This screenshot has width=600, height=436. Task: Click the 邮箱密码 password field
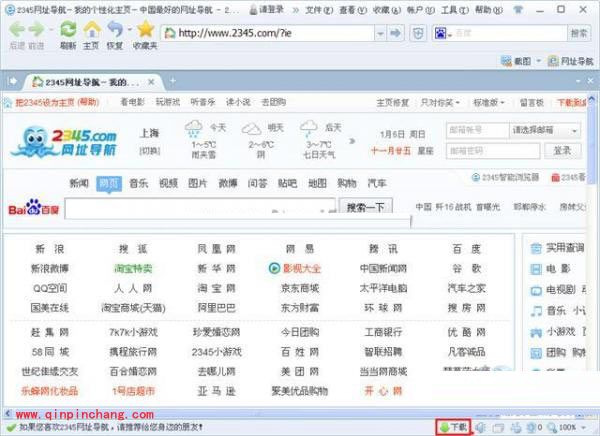click(x=493, y=151)
